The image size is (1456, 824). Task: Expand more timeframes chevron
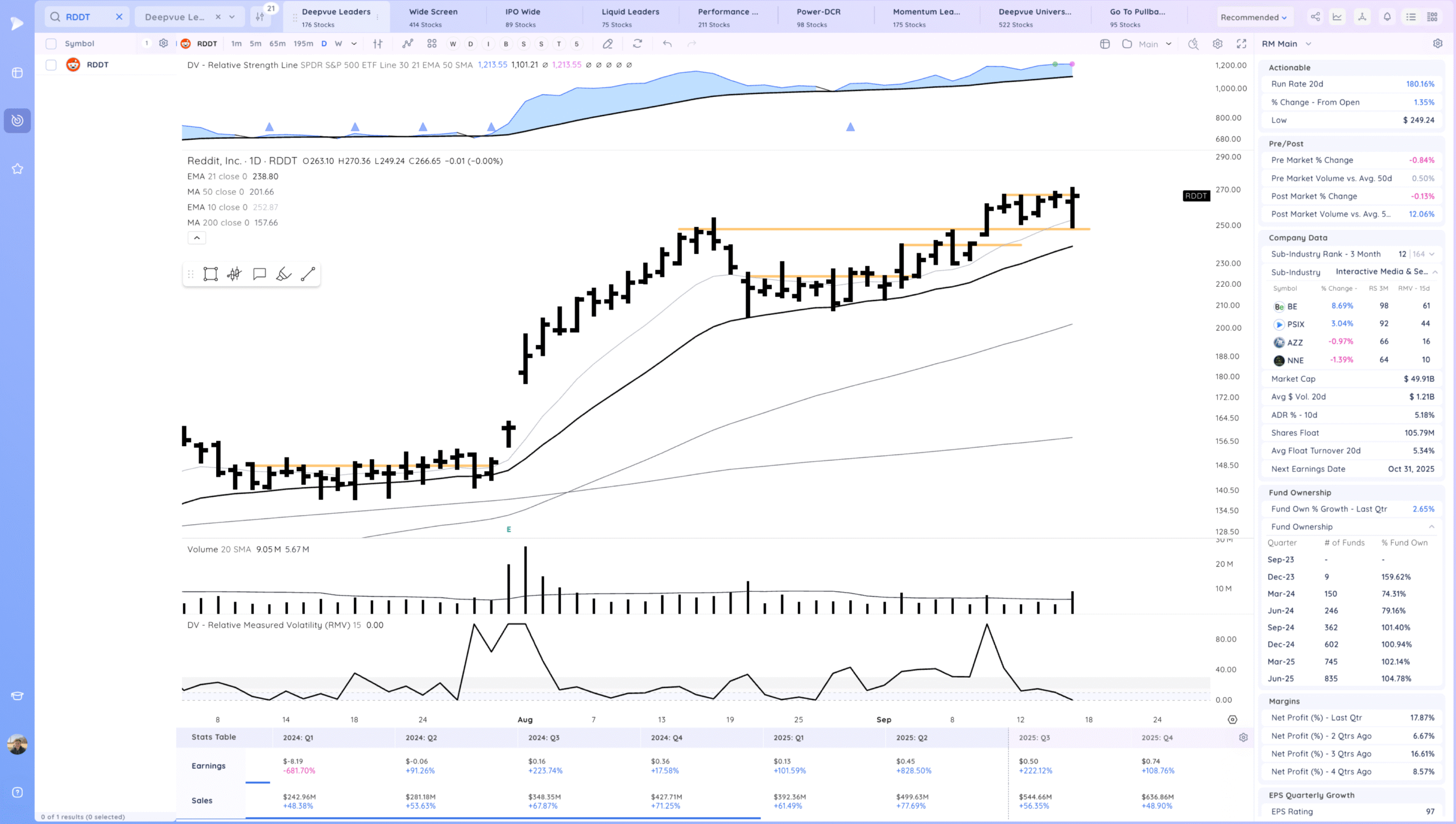click(354, 44)
